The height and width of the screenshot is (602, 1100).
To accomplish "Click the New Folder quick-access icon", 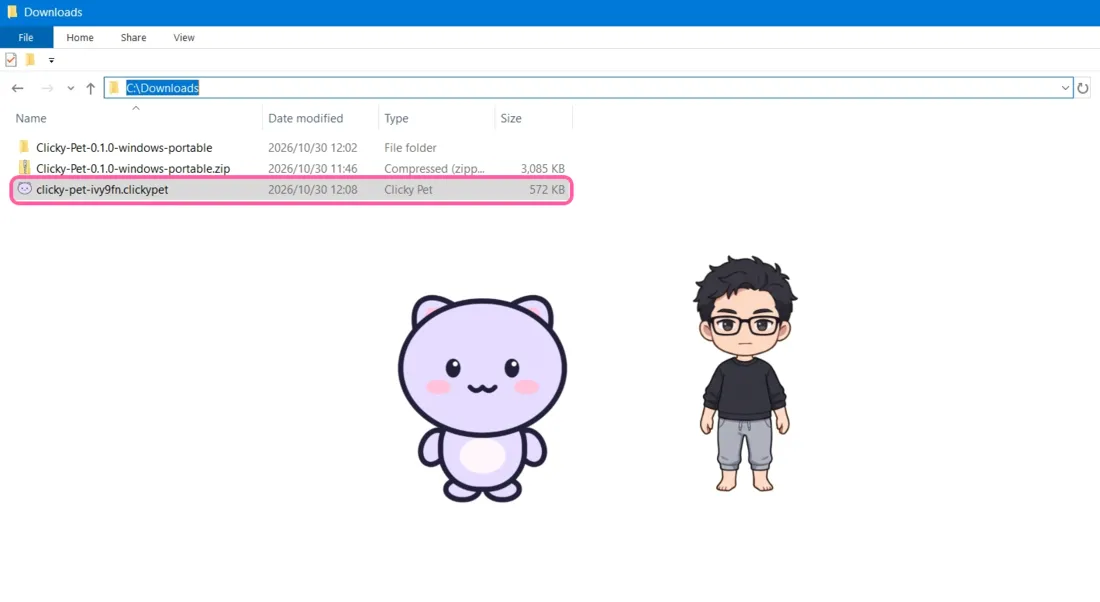I will click(x=30, y=60).
